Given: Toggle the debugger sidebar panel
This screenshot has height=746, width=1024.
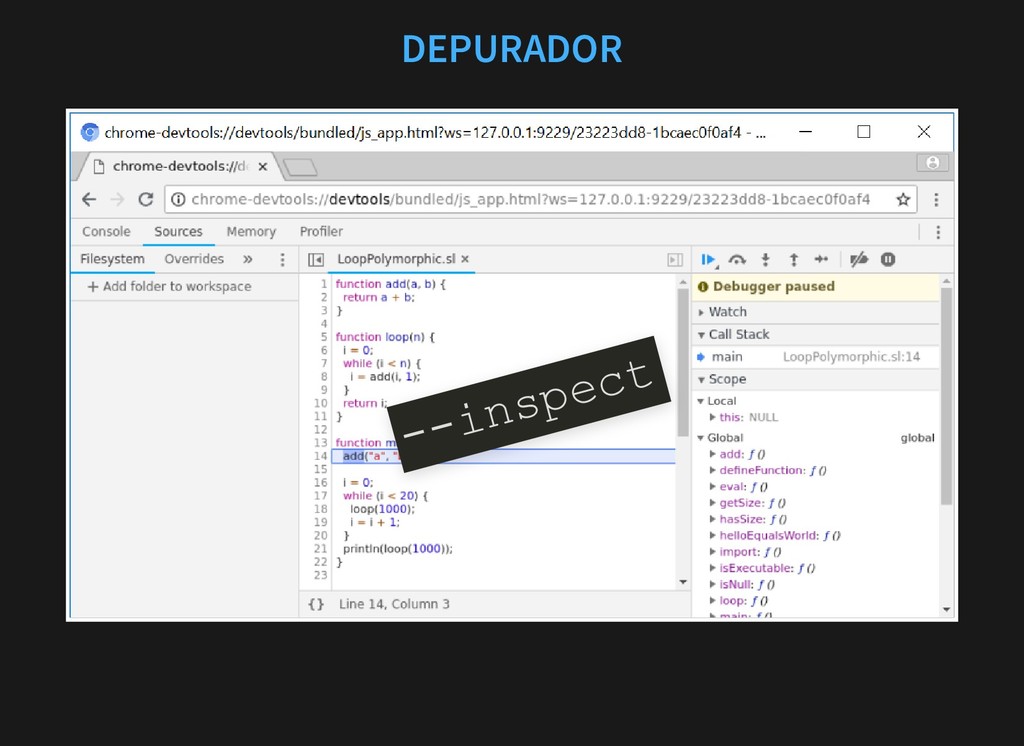Looking at the screenshot, I should click(675, 260).
